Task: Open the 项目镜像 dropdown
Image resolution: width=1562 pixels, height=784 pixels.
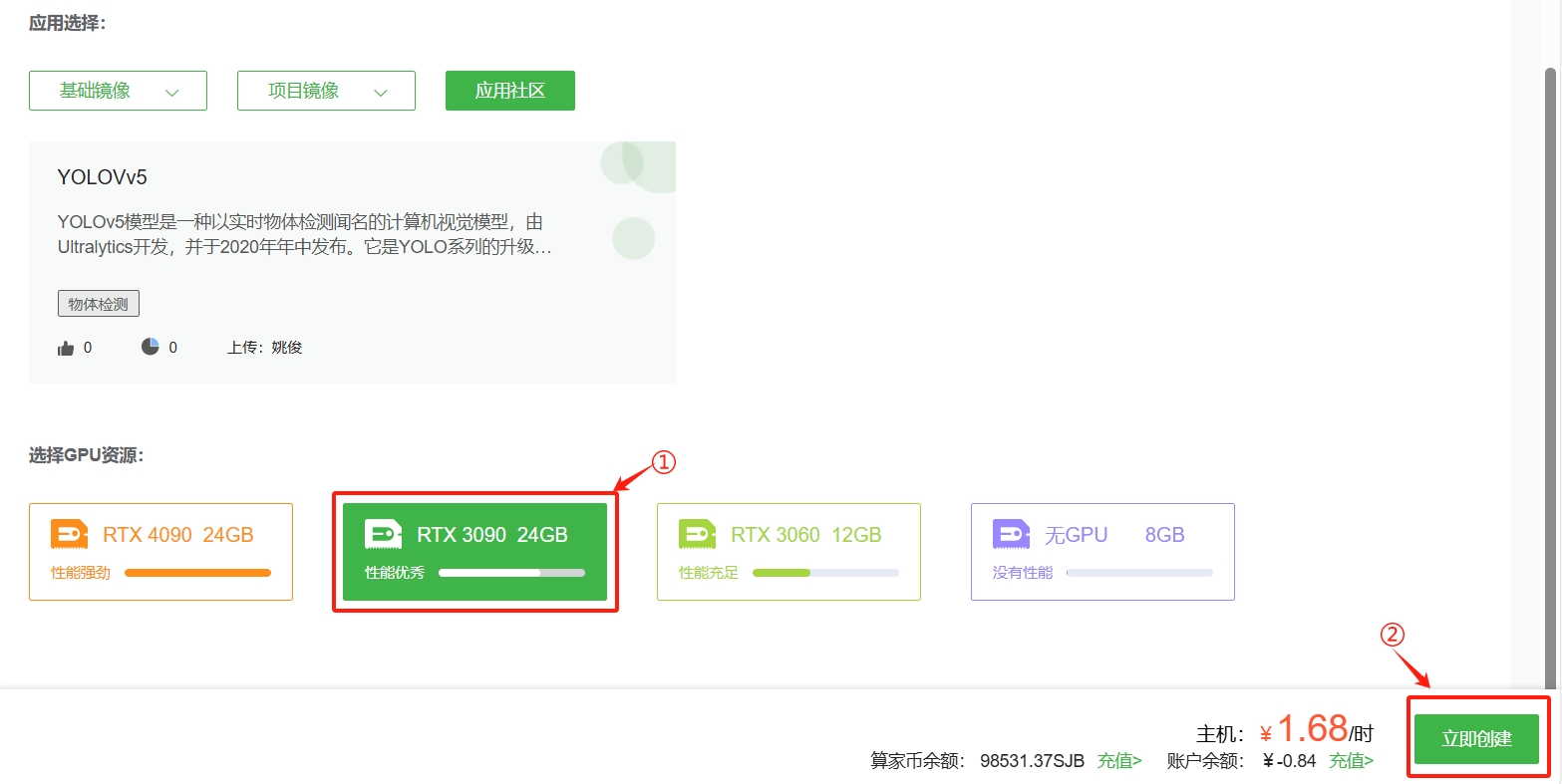Action: (x=326, y=91)
